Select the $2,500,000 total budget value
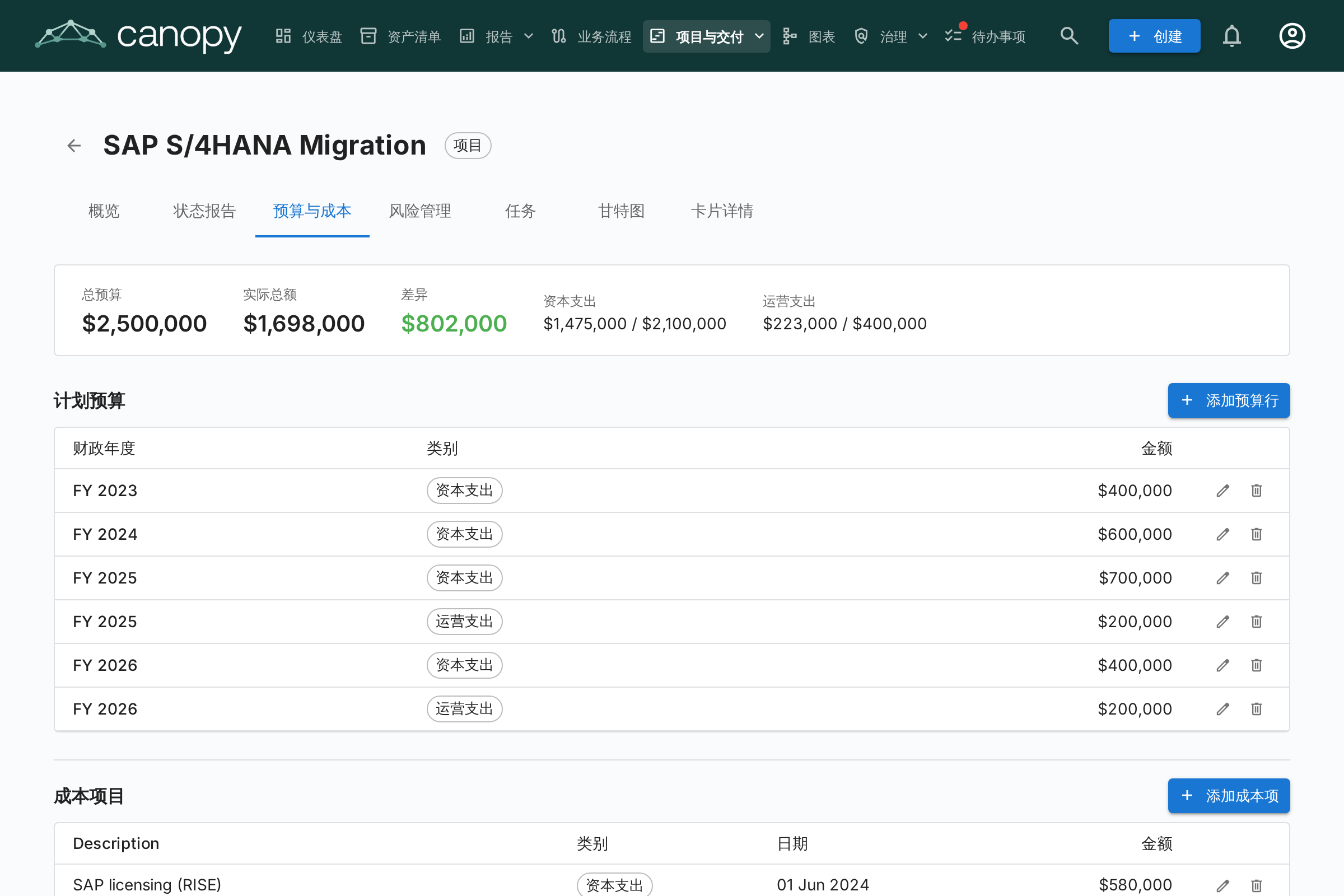The height and width of the screenshot is (896, 1344). click(144, 324)
